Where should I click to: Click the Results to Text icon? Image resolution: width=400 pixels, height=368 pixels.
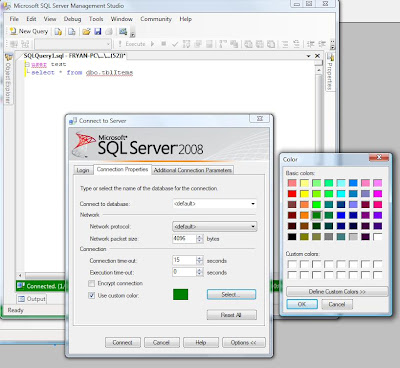tap(248, 44)
